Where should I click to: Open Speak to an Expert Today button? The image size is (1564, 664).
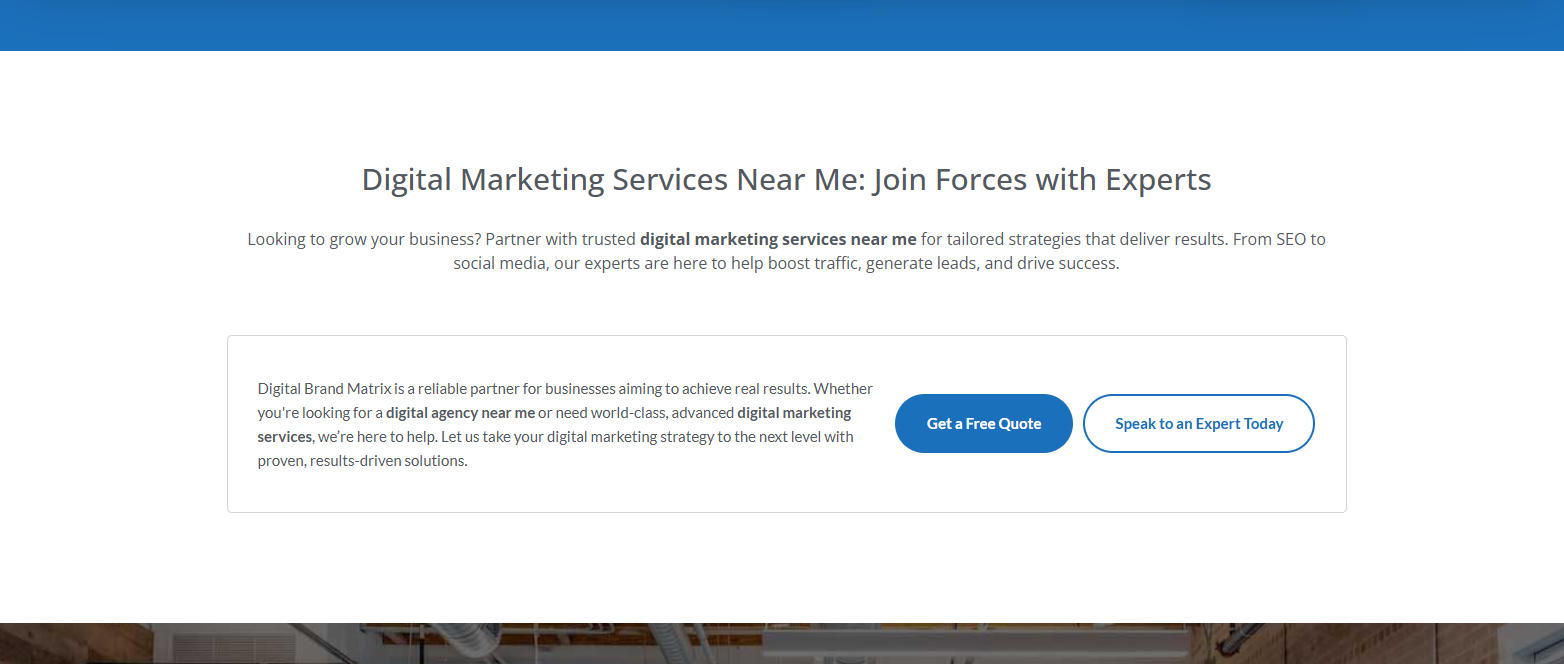tap(1199, 424)
